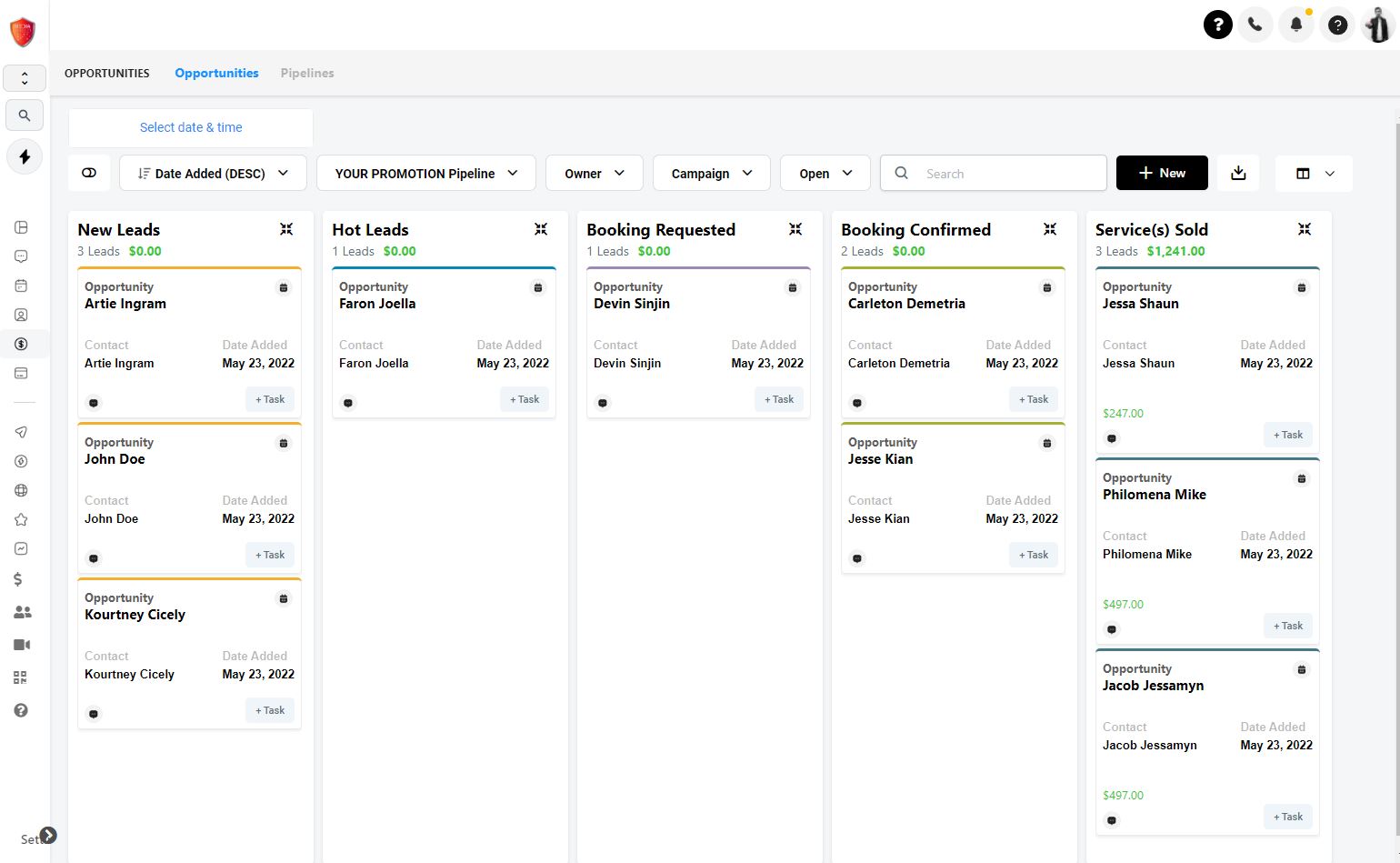1400x863 pixels.
Task: Click the download export icon
Action: coord(1238,173)
